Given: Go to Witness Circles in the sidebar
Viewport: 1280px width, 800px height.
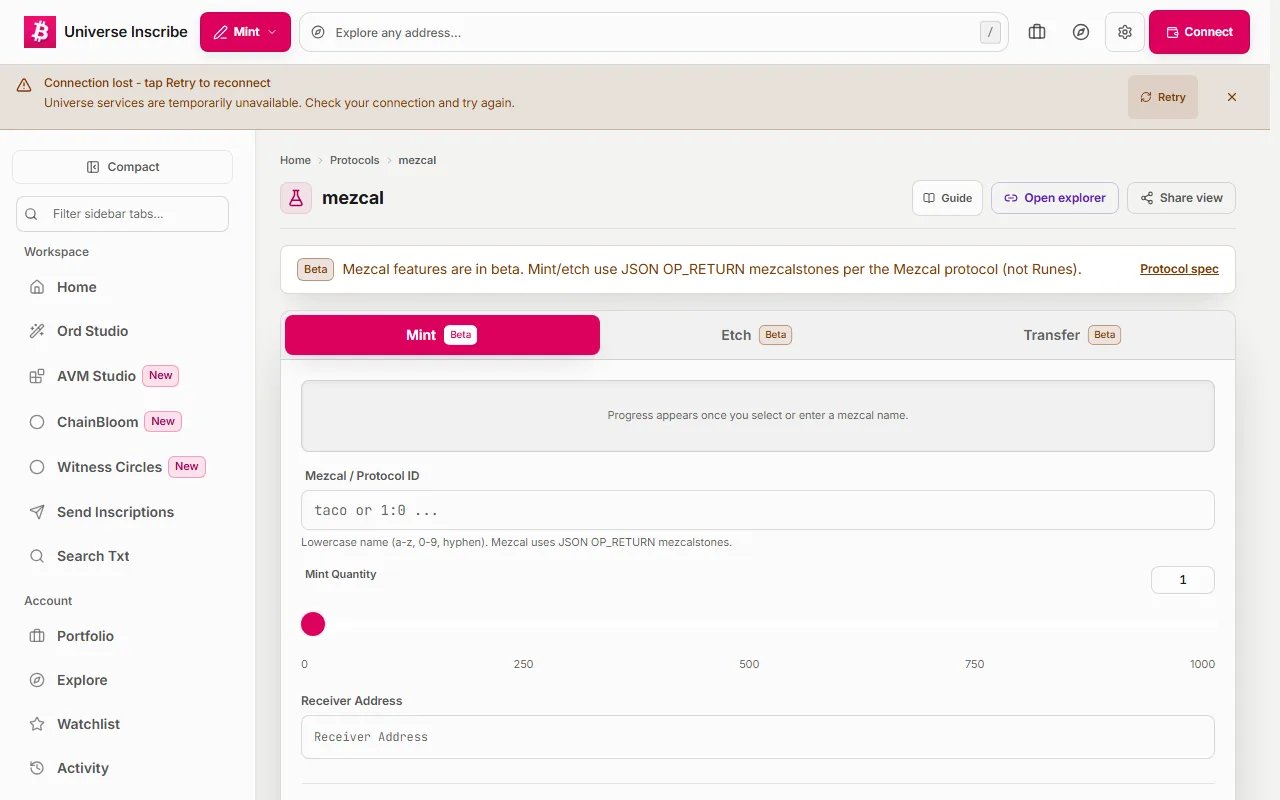Looking at the screenshot, I should (122, 467).
